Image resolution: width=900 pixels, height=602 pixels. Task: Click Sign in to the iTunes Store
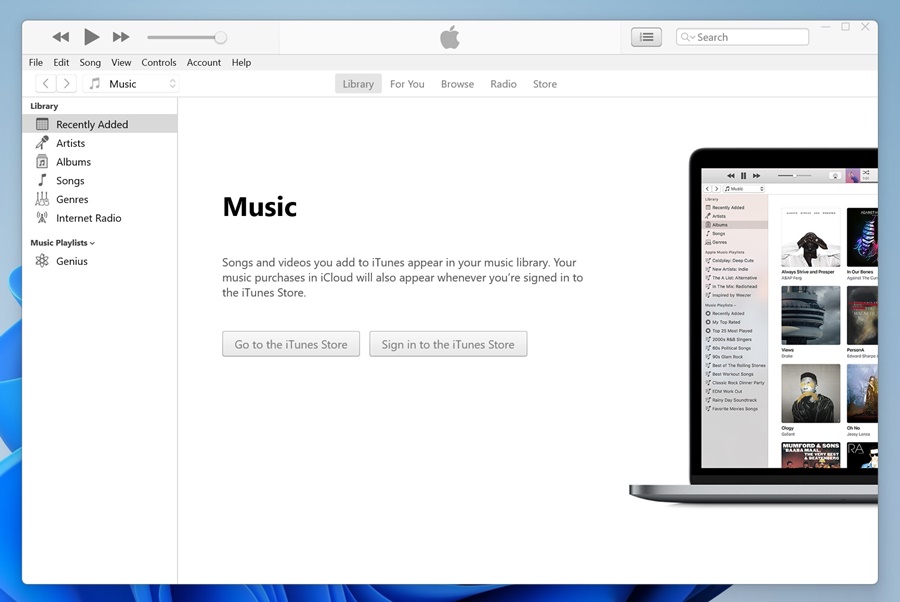pos(448,344)
